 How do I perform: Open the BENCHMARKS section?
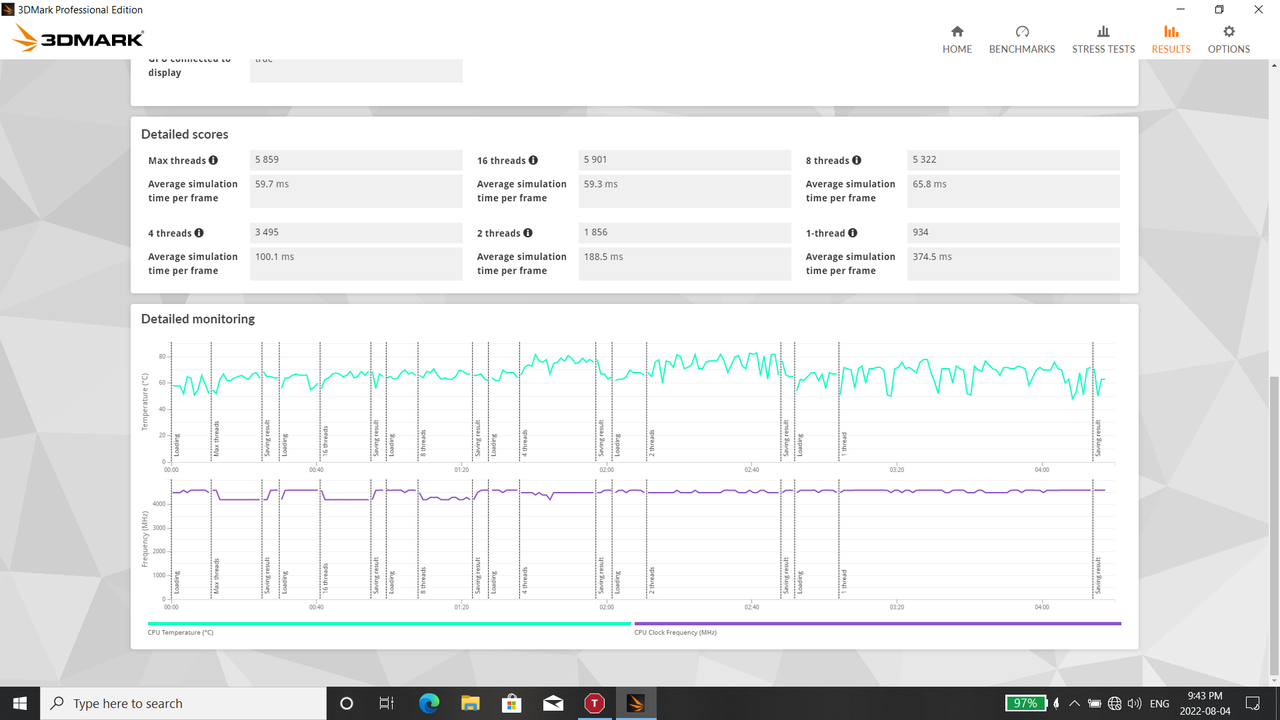[1022, 38]
